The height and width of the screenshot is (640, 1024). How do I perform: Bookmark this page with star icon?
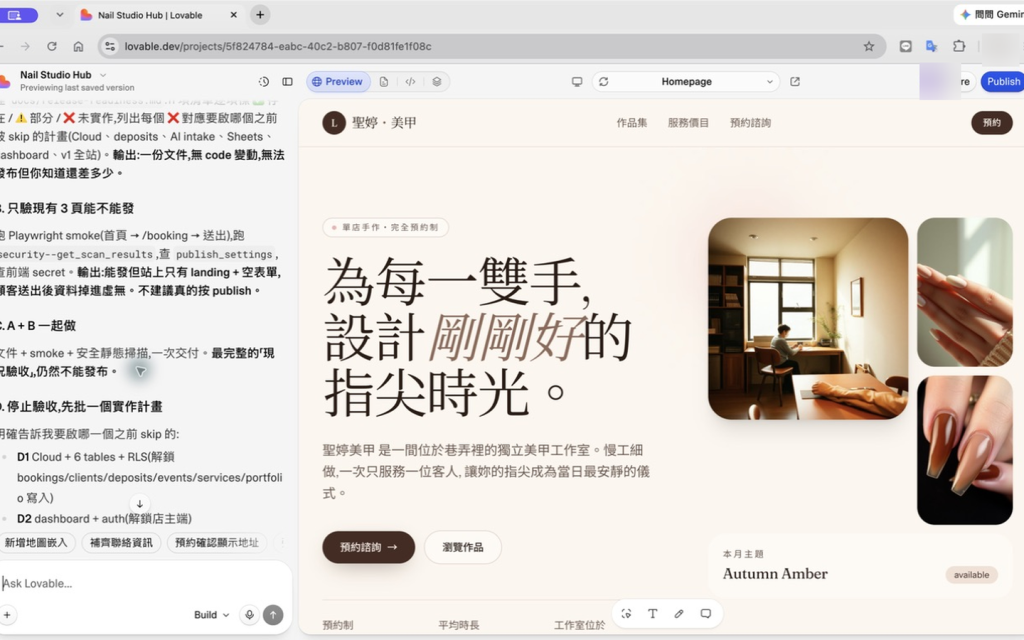869,46
